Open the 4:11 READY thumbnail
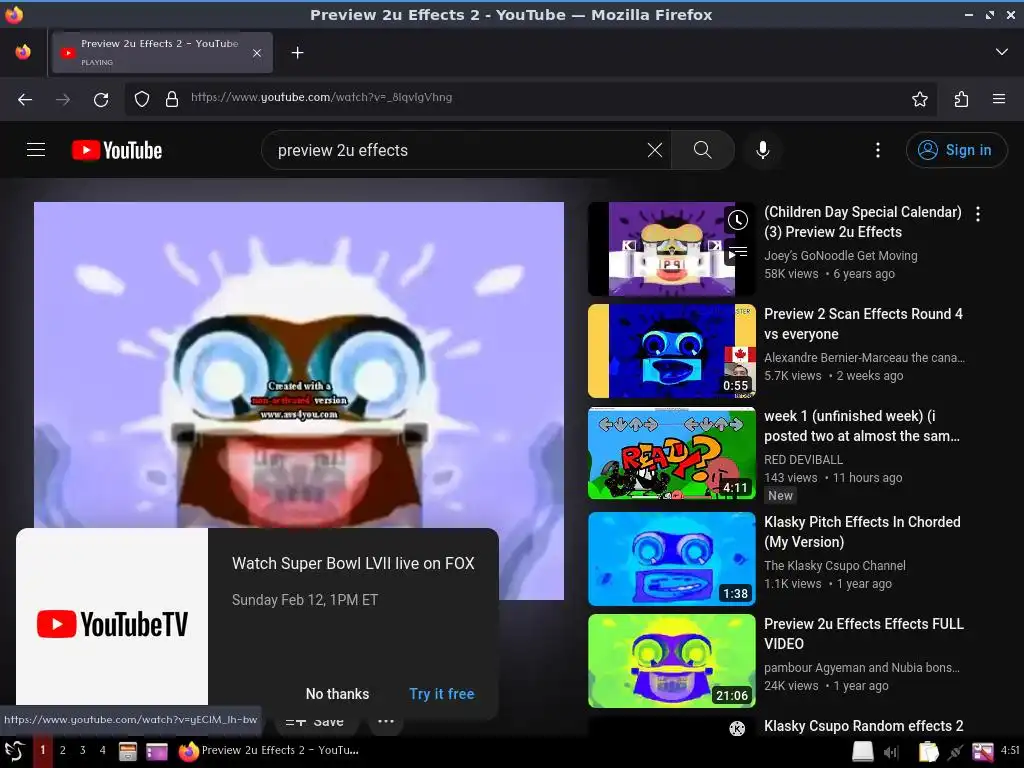The image size is (1024, 768). (x=671, y=453)
